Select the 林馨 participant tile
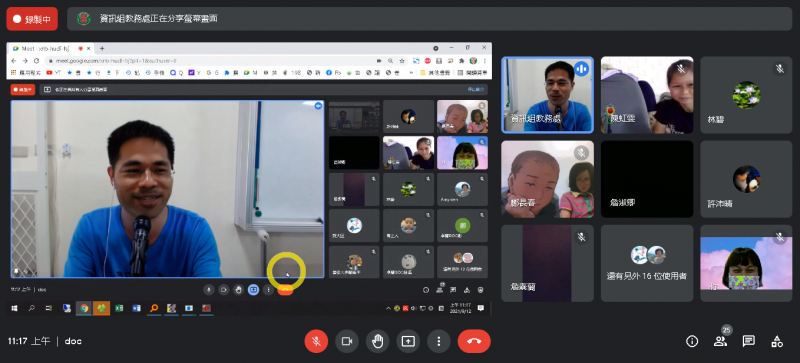Screen dimensions: 800x363 [x=746, y=95]
